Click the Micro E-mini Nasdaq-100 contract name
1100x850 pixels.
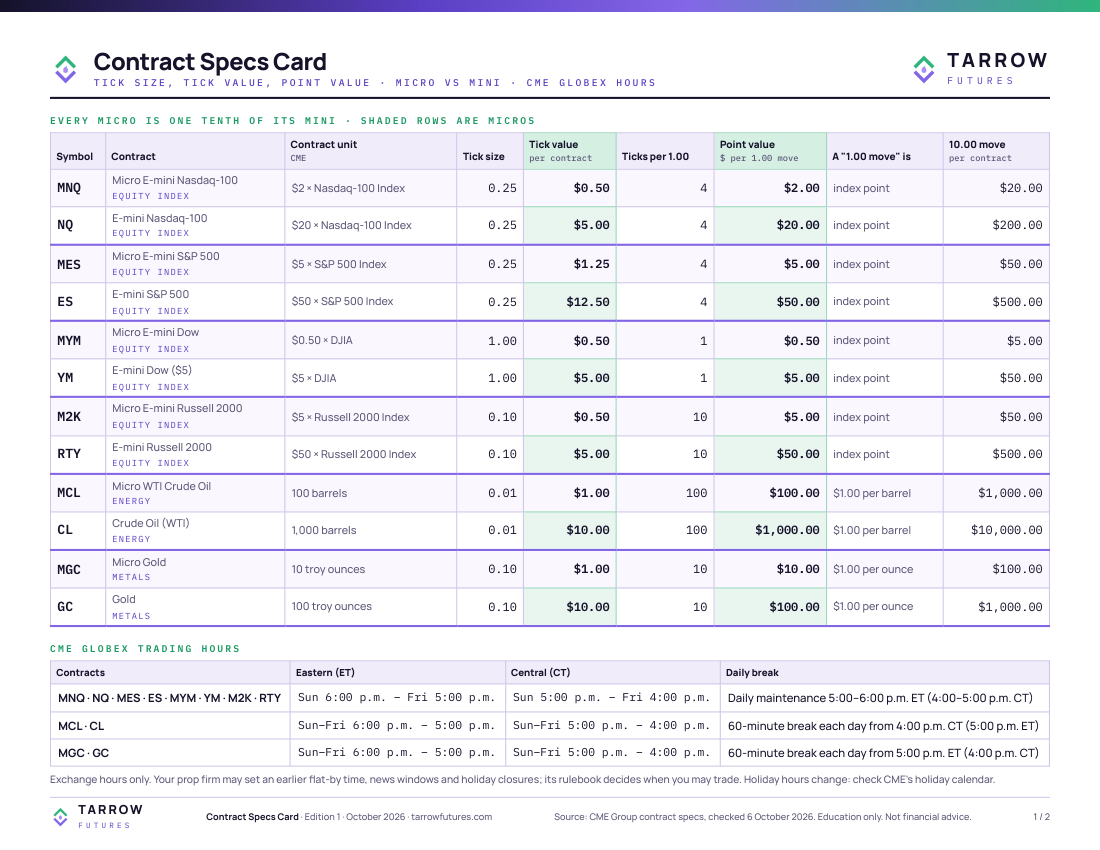click(x=175, y=180)
